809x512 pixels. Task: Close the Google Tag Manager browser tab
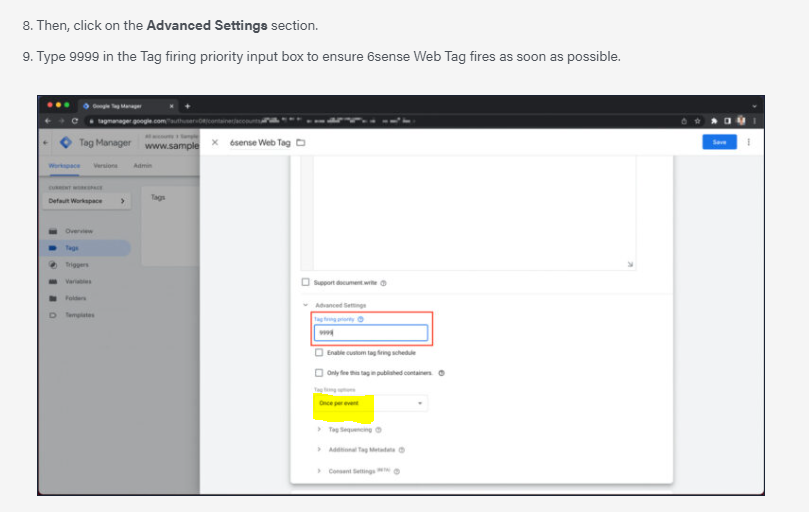pyautogui.click(x=172, y=106)
